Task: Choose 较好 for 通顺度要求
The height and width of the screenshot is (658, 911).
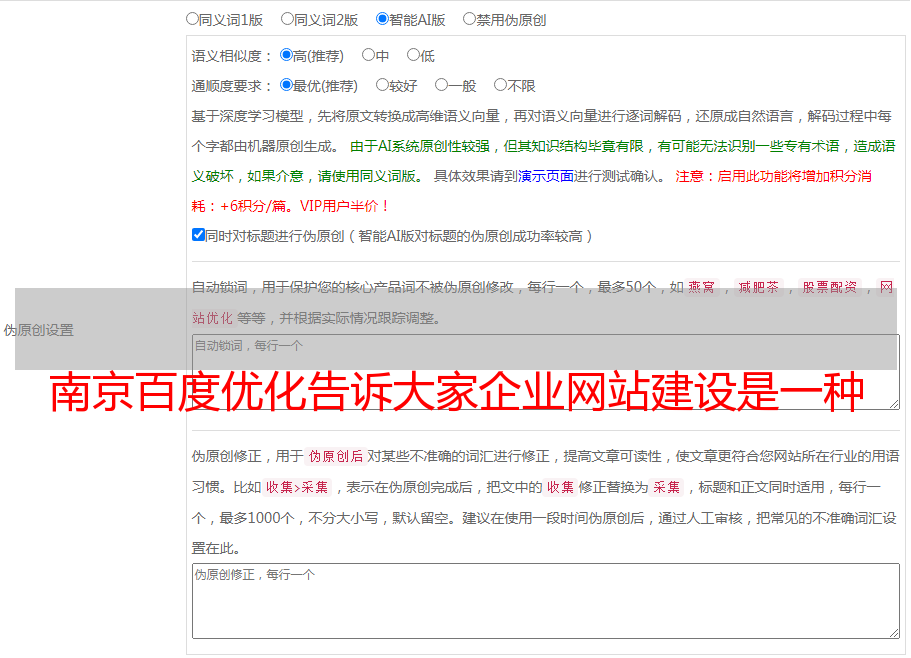Action: [x=382, y=85]
